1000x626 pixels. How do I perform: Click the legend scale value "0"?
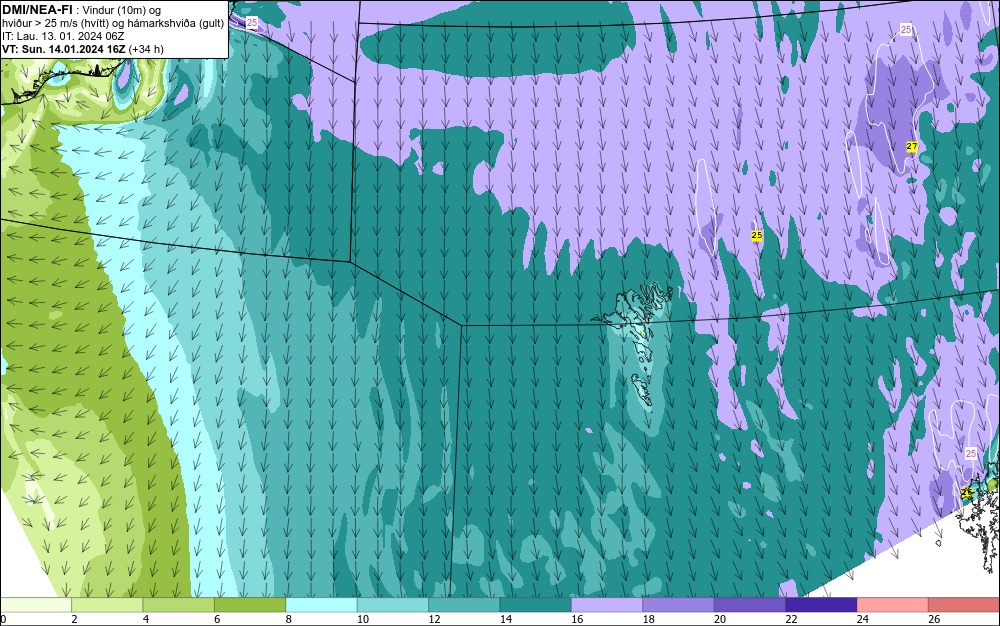click(x=3, y=619)
